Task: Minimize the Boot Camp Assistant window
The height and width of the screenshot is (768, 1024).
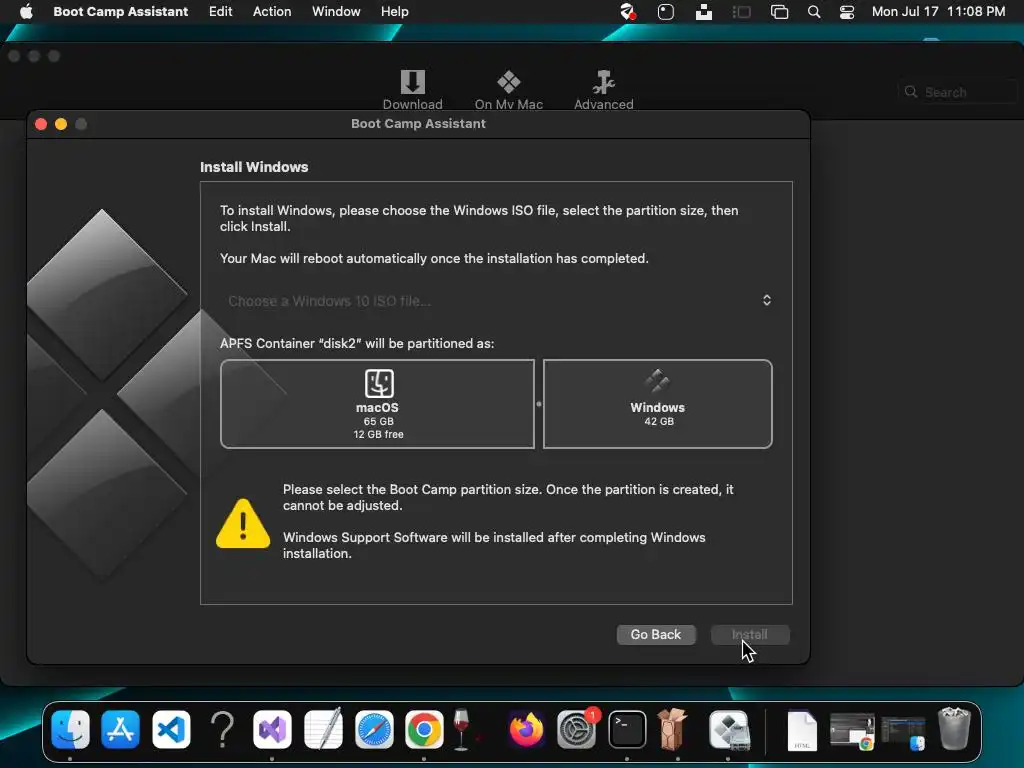Action: coord(61,124)
